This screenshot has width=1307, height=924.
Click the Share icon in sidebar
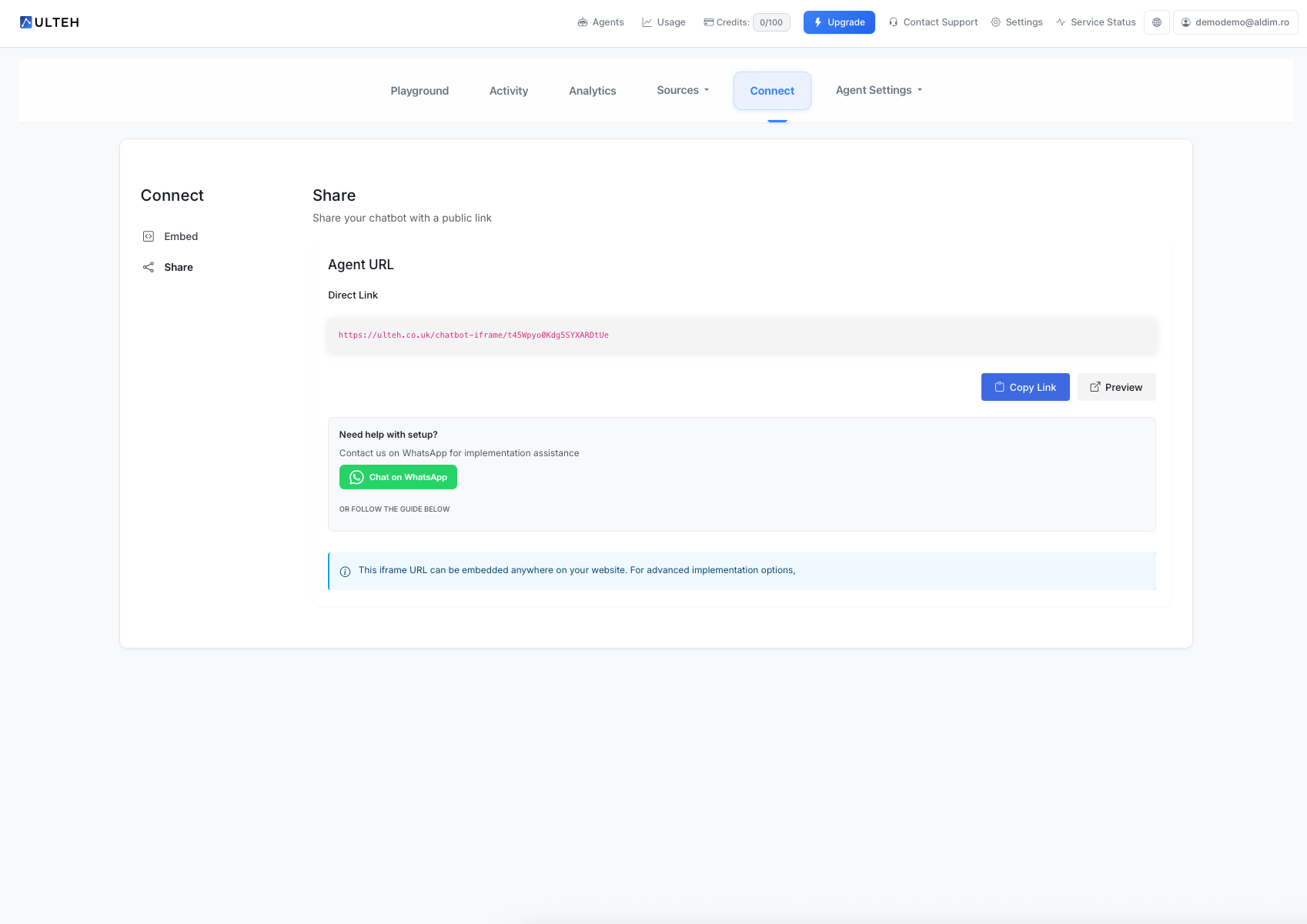(x=149, y=267)
